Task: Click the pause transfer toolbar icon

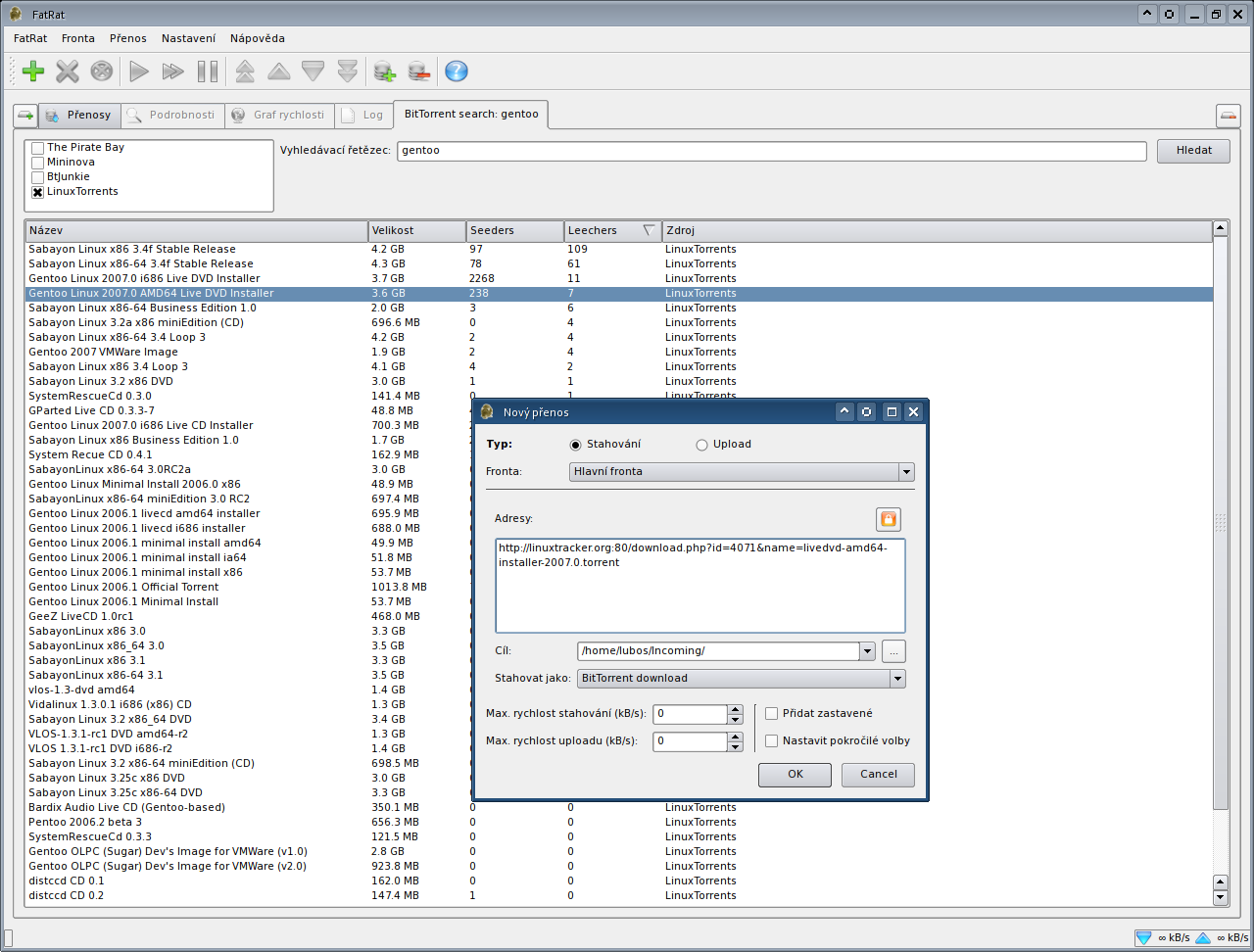Action: point(208,71)
